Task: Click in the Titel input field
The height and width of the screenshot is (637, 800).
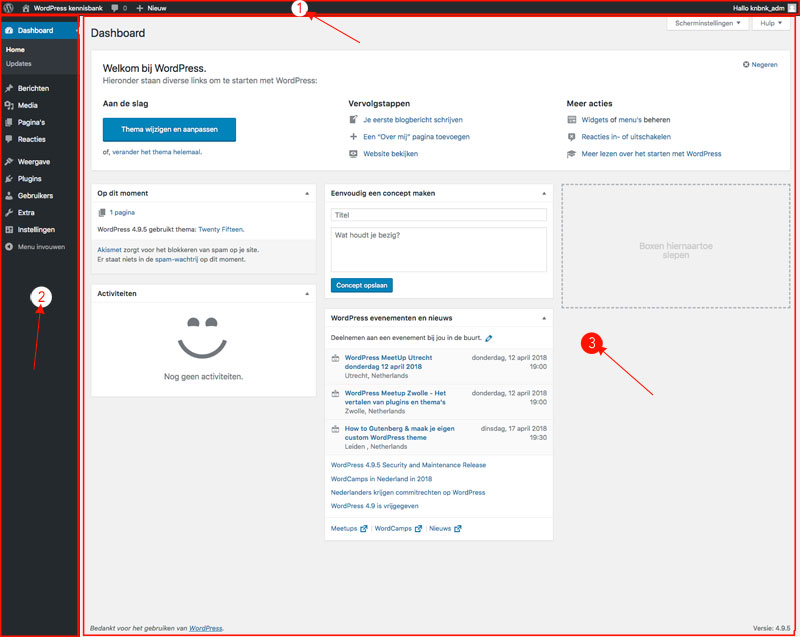Action: coord(439,215)
